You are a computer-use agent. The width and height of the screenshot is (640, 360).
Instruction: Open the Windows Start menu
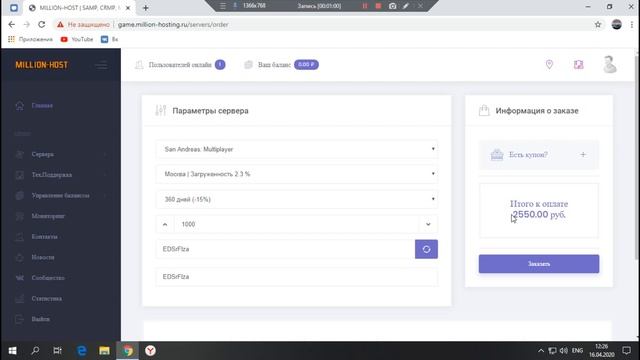[x=13, y=351]
